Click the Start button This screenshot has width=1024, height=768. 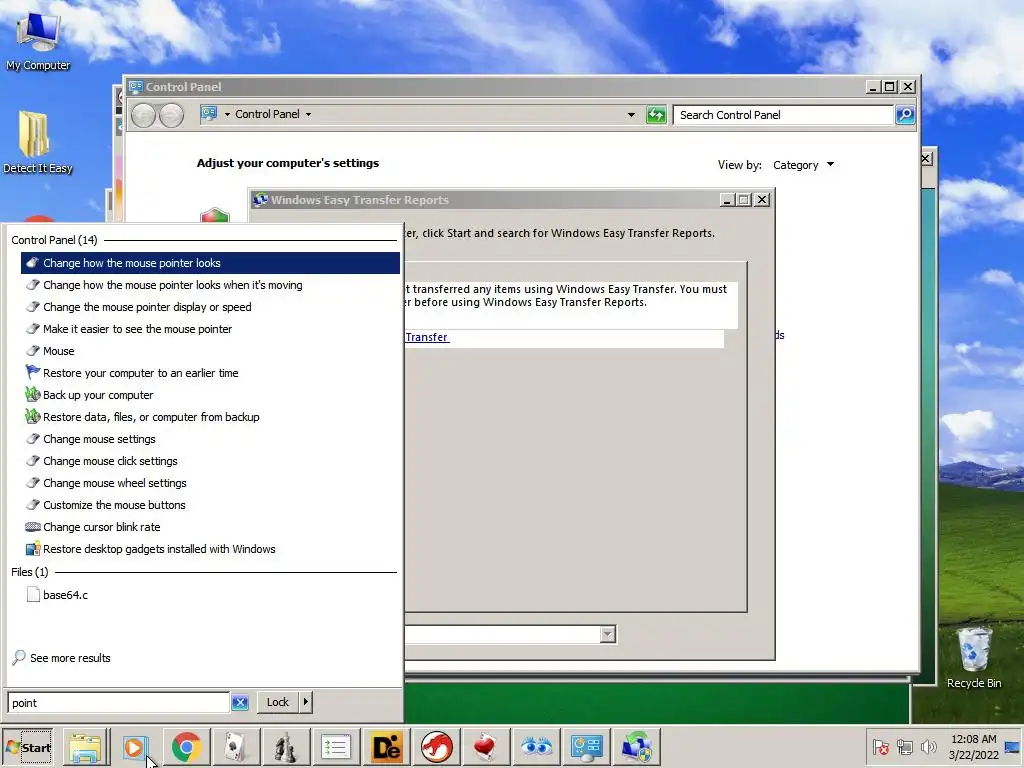tap(28, 747)
